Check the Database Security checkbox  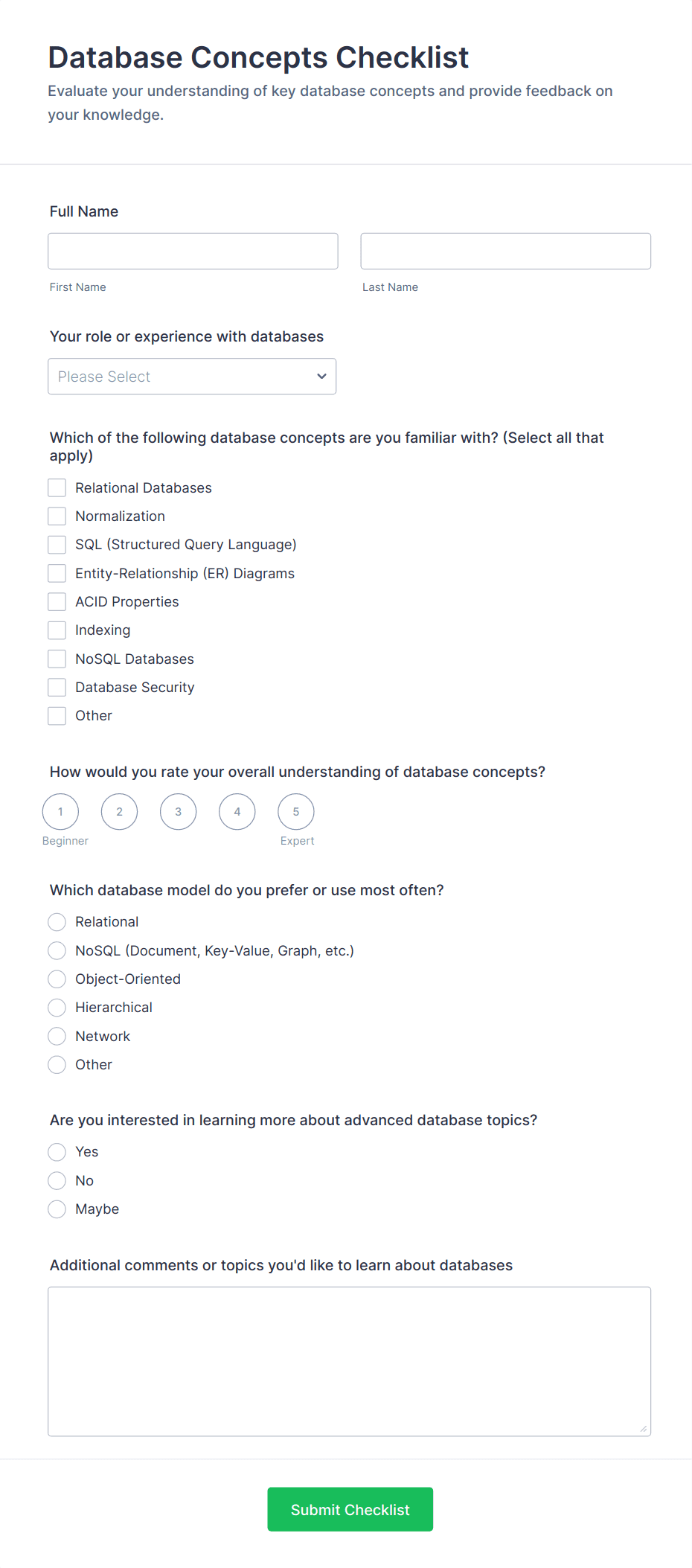pos(57,687)
